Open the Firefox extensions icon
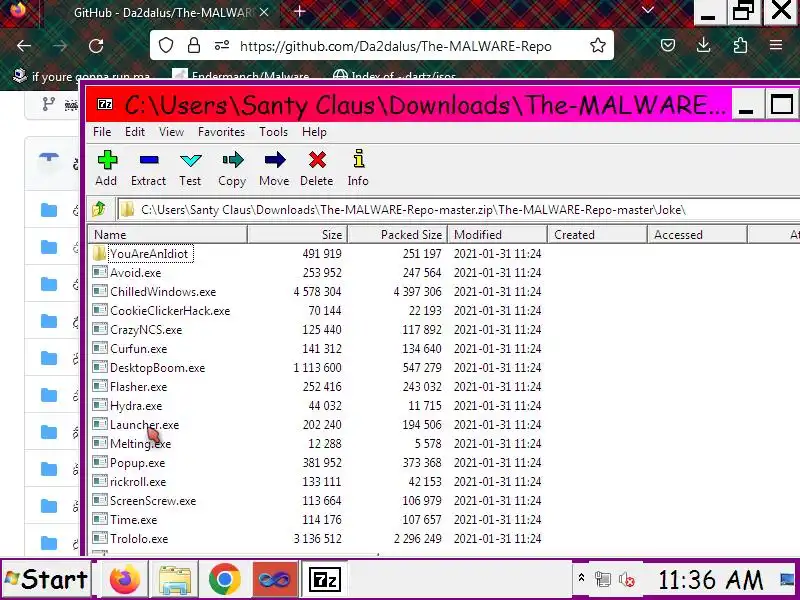This screenshot has width=800, height=600. (740, 45)
